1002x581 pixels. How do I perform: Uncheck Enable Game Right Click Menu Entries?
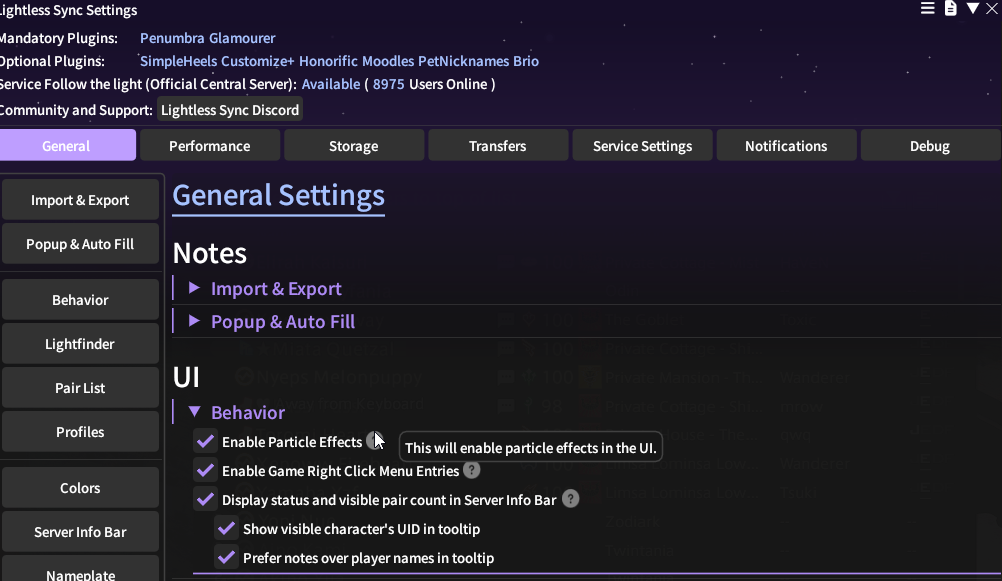click(206, 470)
